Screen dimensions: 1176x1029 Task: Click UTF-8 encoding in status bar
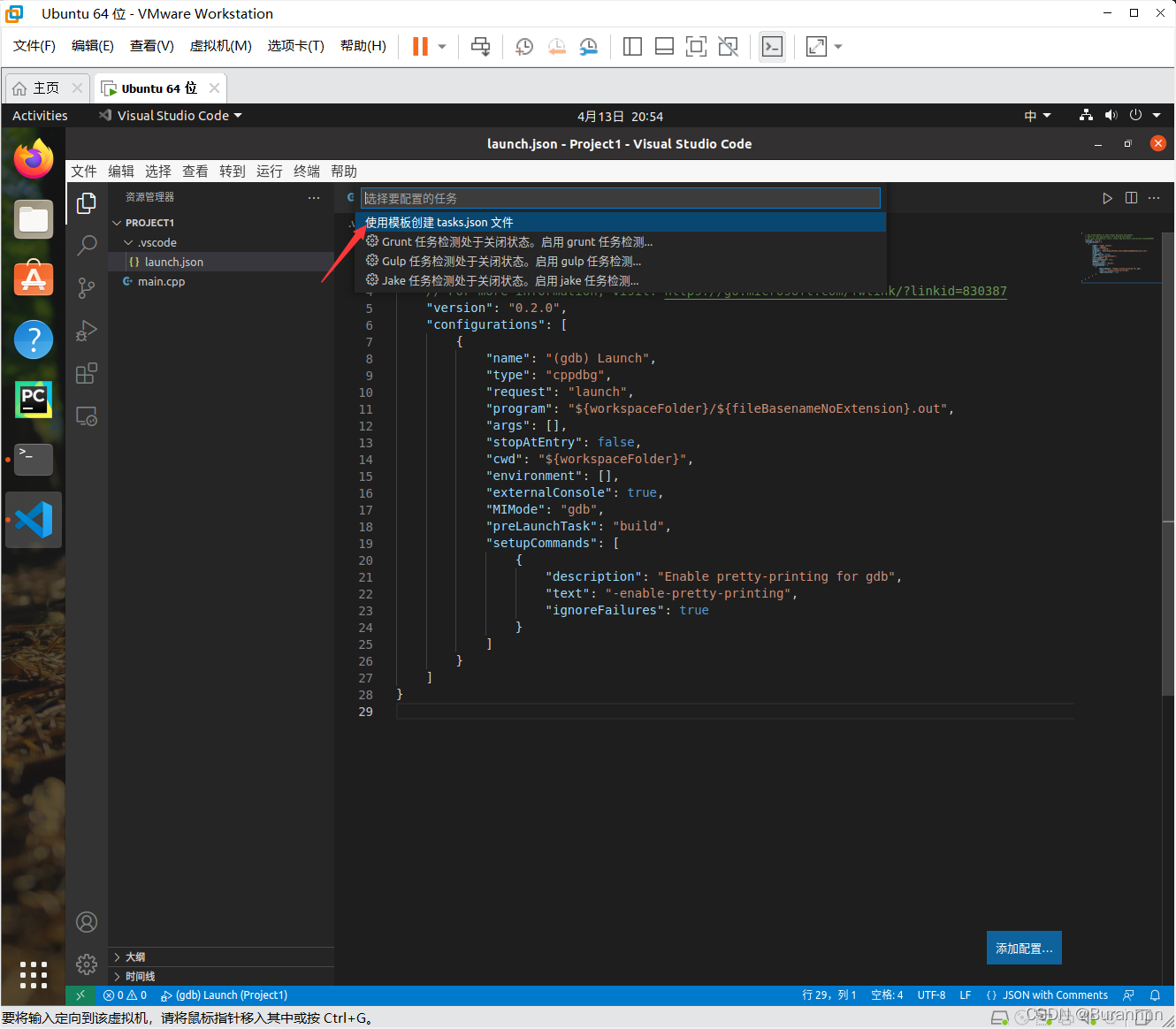click(931, 995)
